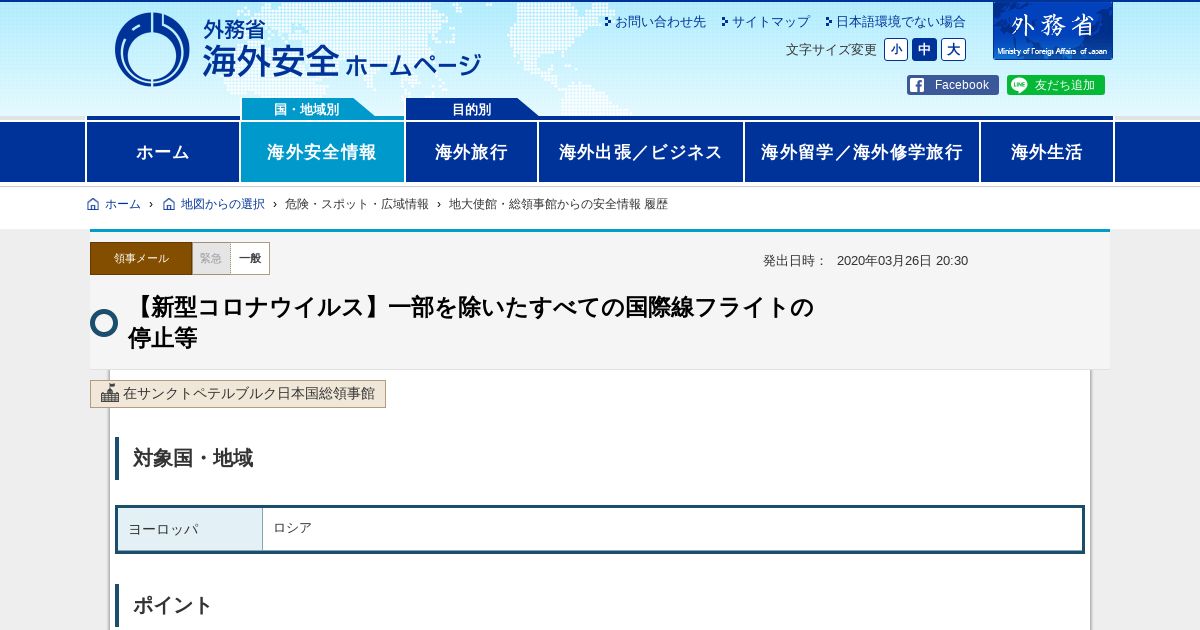Click 海外安全ホームページ site title
The width and height of the screenshot is (1200, 630).
tap(342, 62)
